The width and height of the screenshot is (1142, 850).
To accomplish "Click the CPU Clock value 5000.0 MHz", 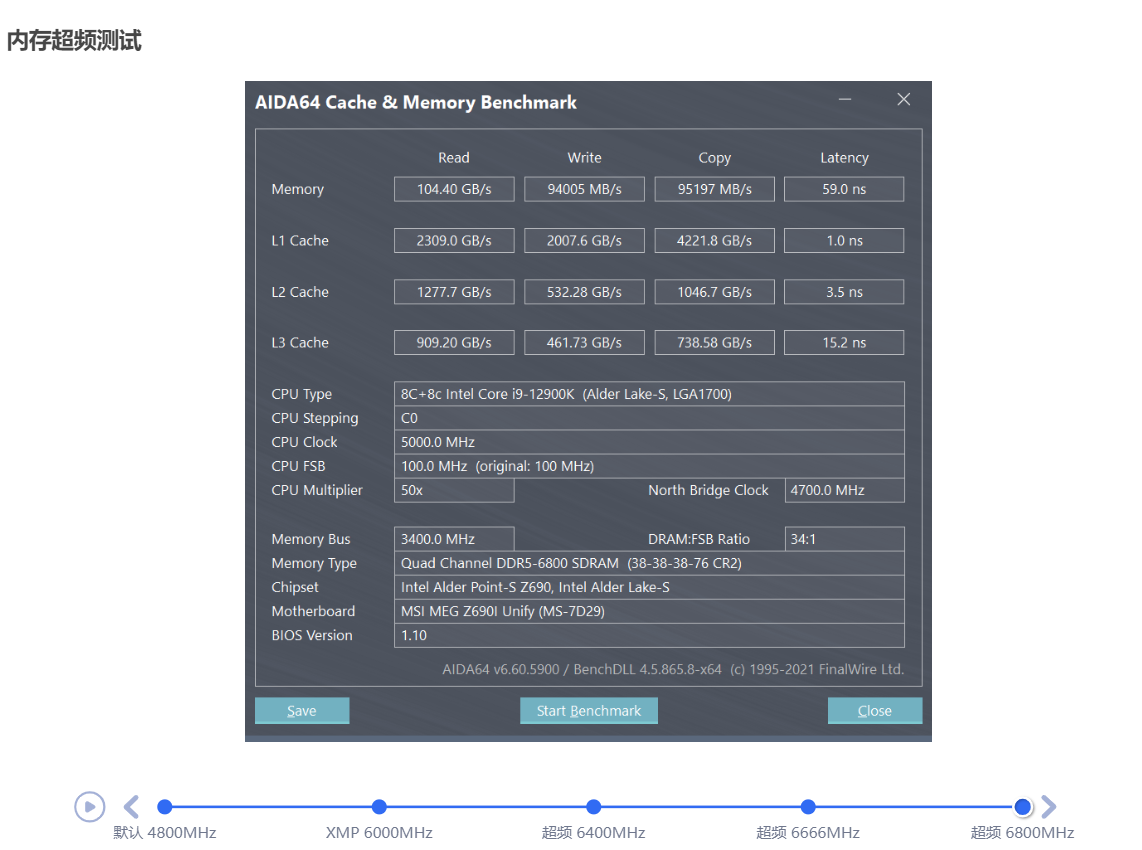I will pyautogui.click(x=649, y=442).
